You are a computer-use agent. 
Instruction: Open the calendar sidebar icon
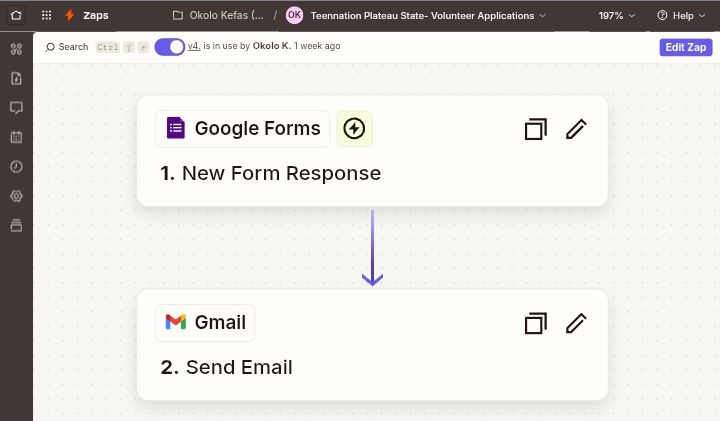[16, 137]
